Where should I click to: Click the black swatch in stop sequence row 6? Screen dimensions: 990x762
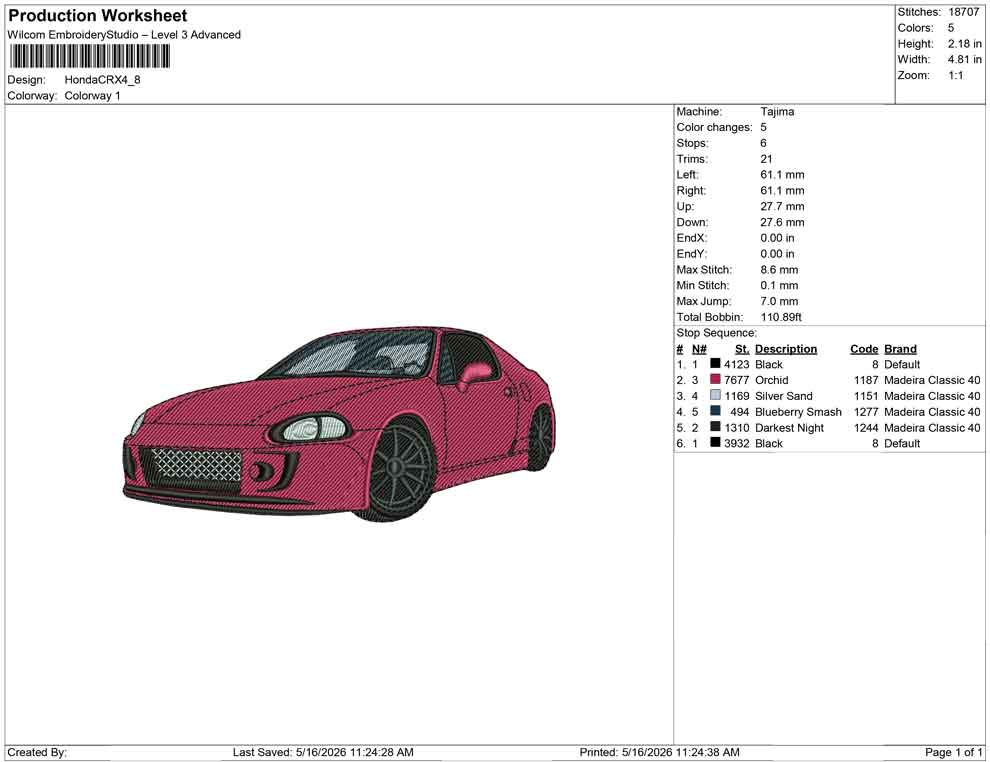[x=715, y=443]
